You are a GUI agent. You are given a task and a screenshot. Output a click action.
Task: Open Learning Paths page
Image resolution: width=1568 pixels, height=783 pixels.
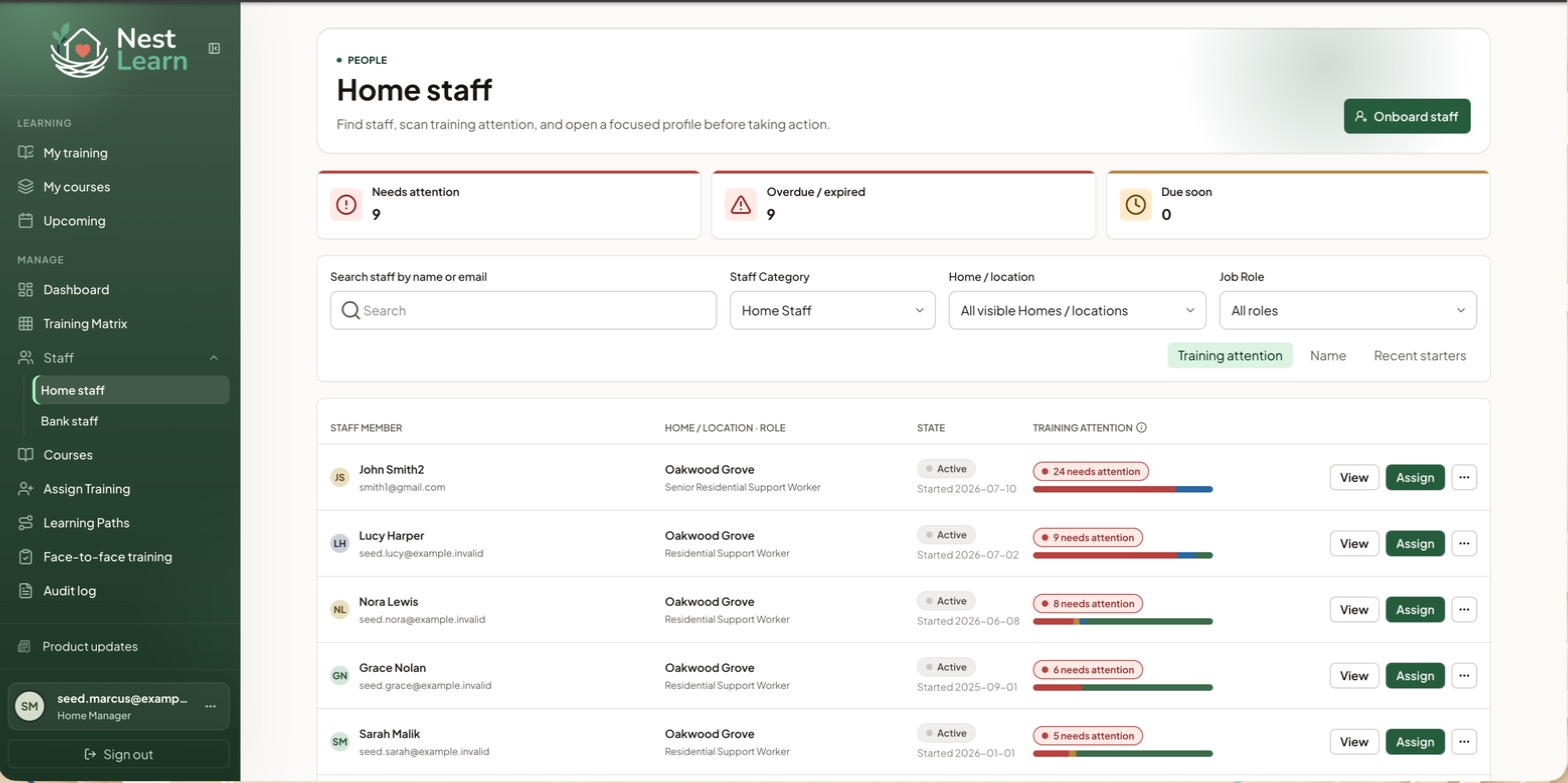(119, 522)
